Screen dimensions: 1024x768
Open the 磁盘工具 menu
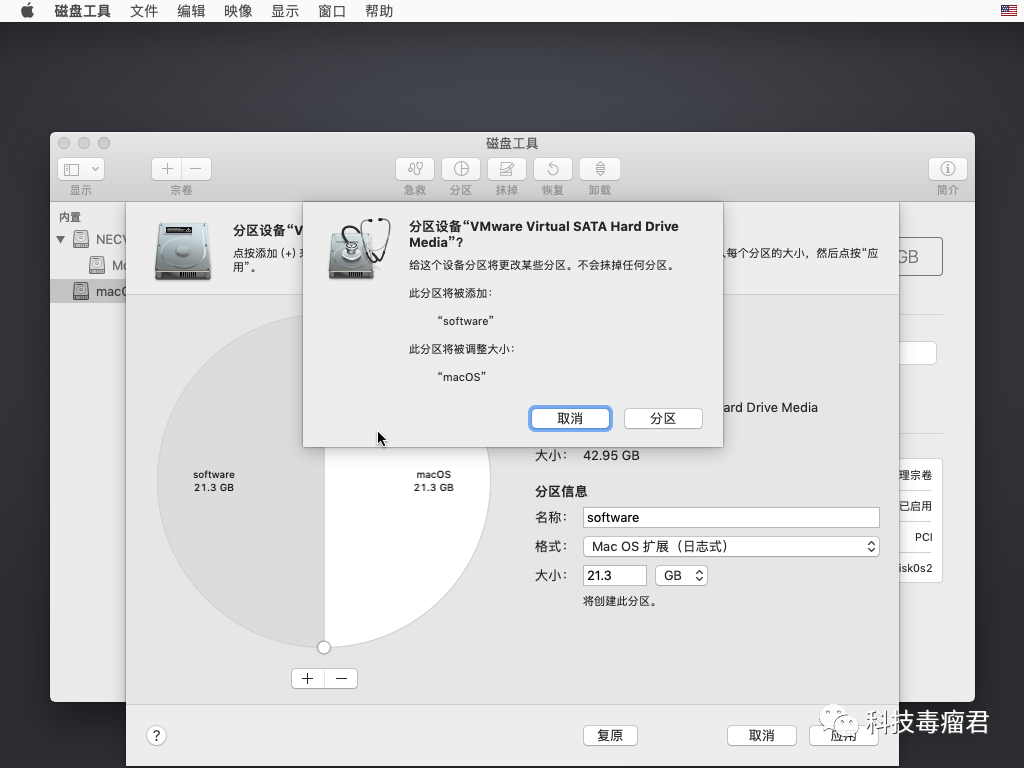82,11
